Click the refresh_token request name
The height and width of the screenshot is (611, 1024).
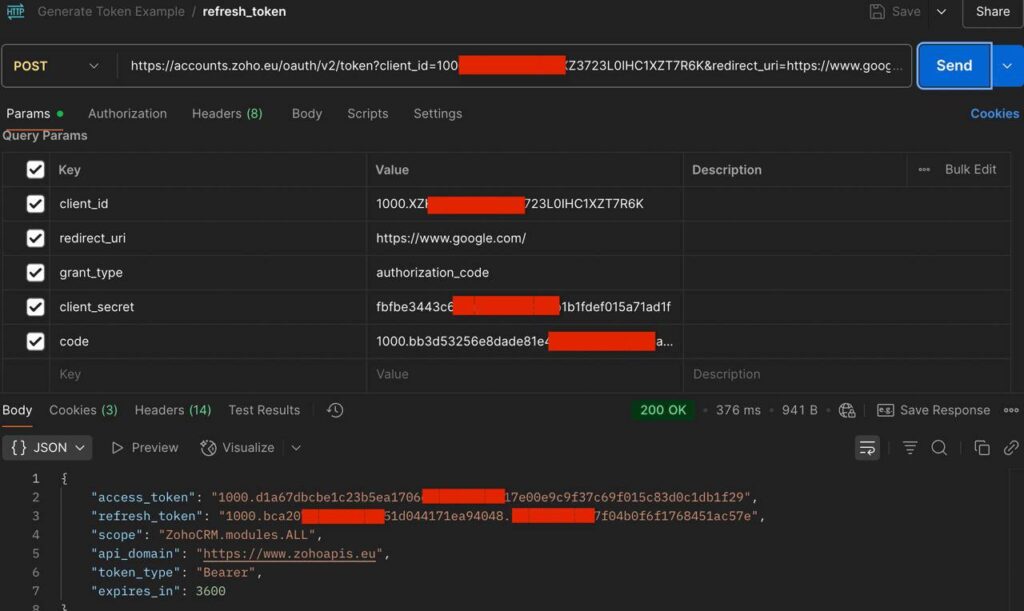(x=244, y=12)
